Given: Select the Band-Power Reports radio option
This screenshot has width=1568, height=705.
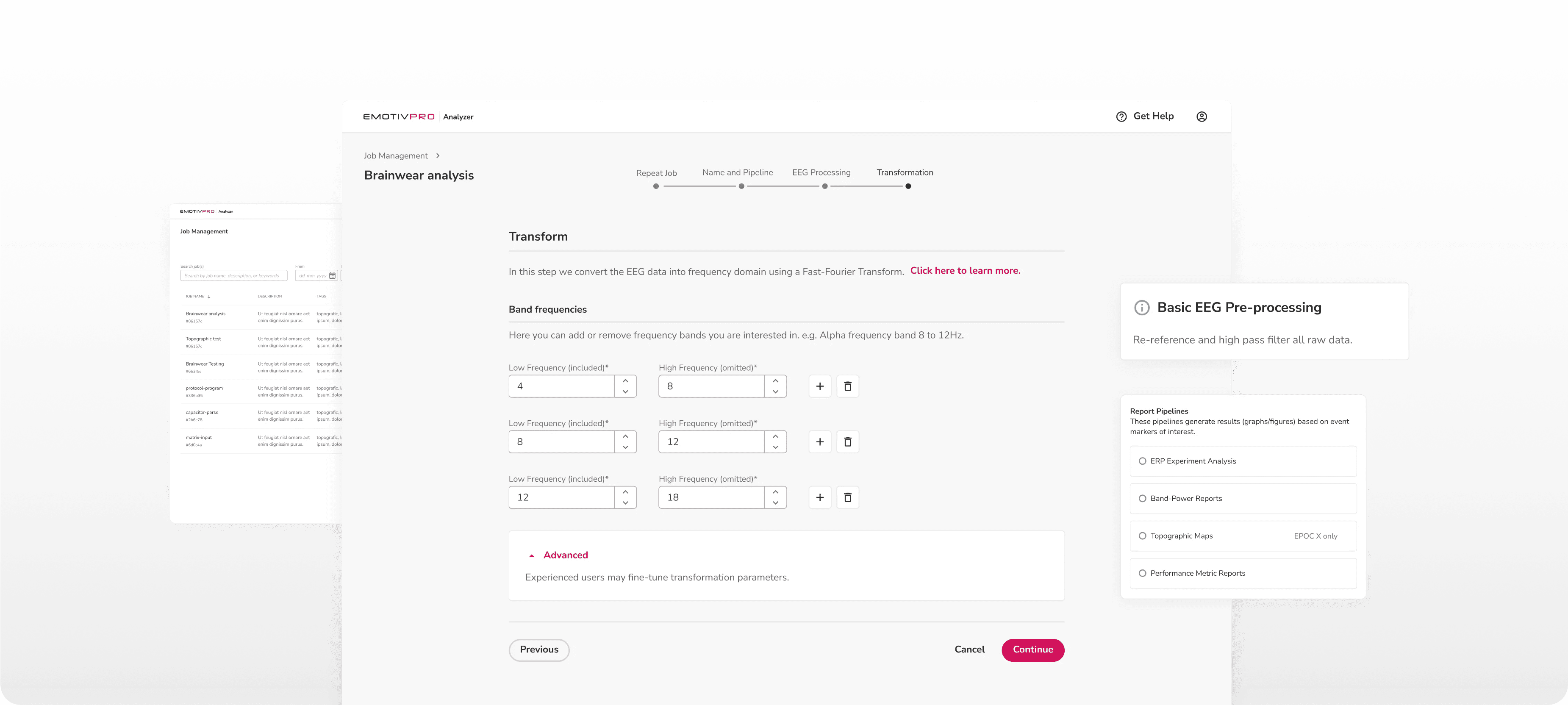Looking at the screenshot, I should [x=1142, y=499].
